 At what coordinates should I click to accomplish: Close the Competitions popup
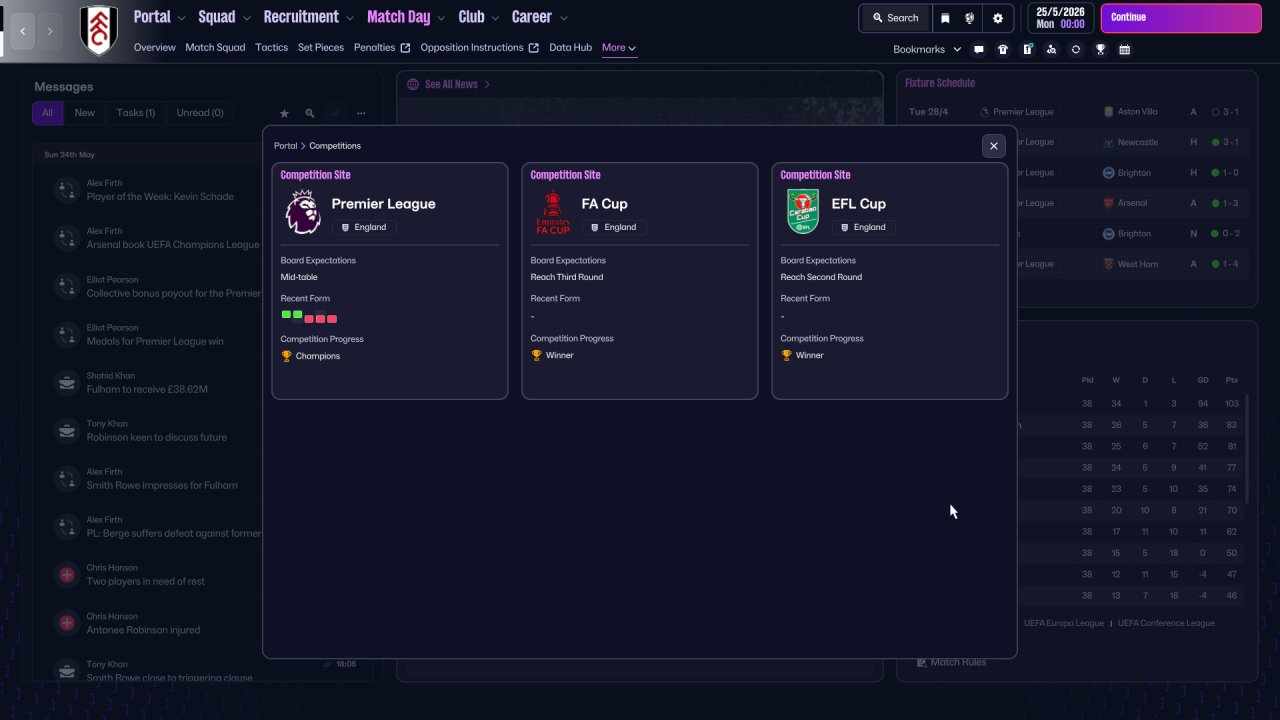pos(993,146)
